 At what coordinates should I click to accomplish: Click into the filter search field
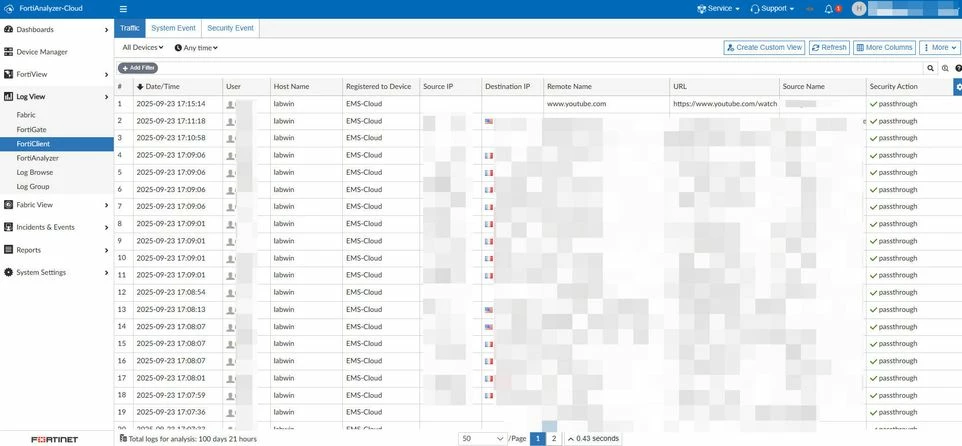[540, 68]
